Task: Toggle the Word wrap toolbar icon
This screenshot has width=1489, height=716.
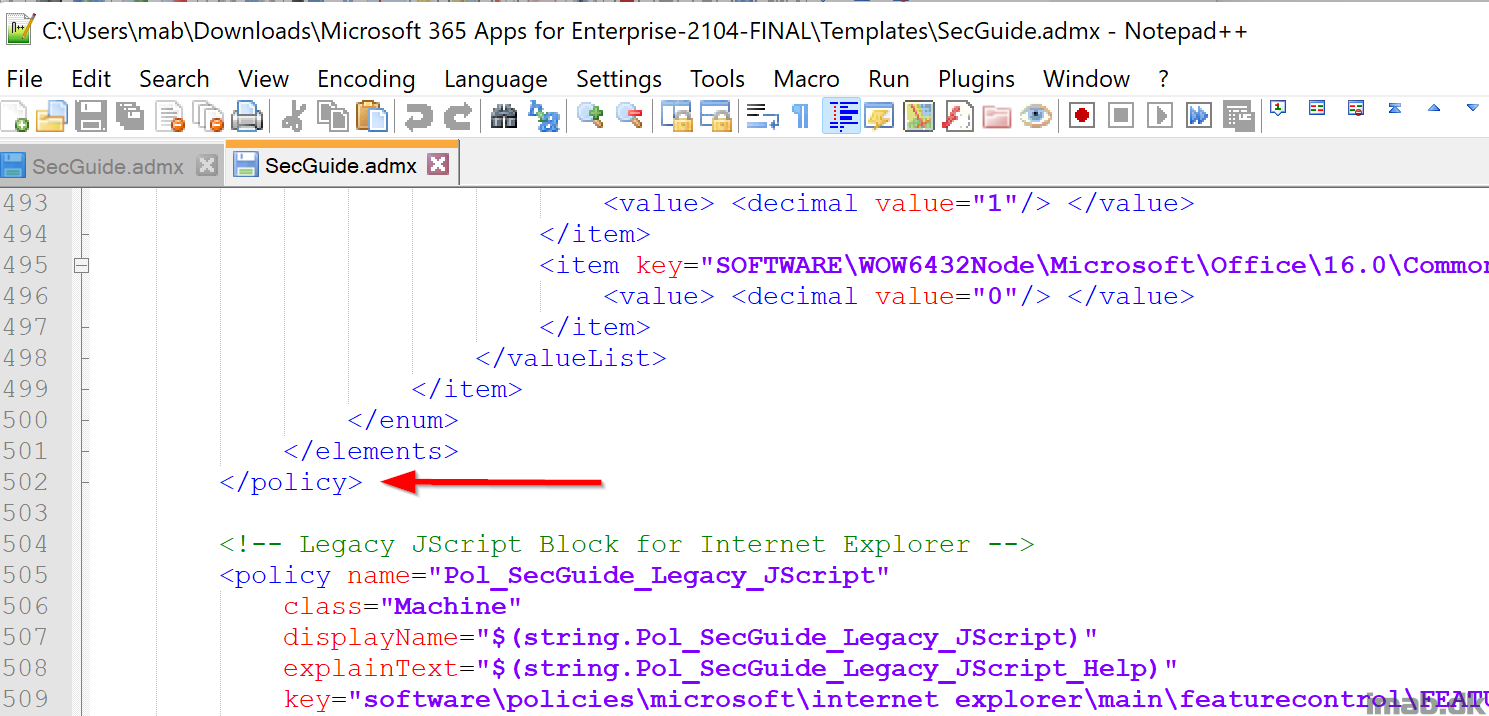Action: tap(763, 116)
